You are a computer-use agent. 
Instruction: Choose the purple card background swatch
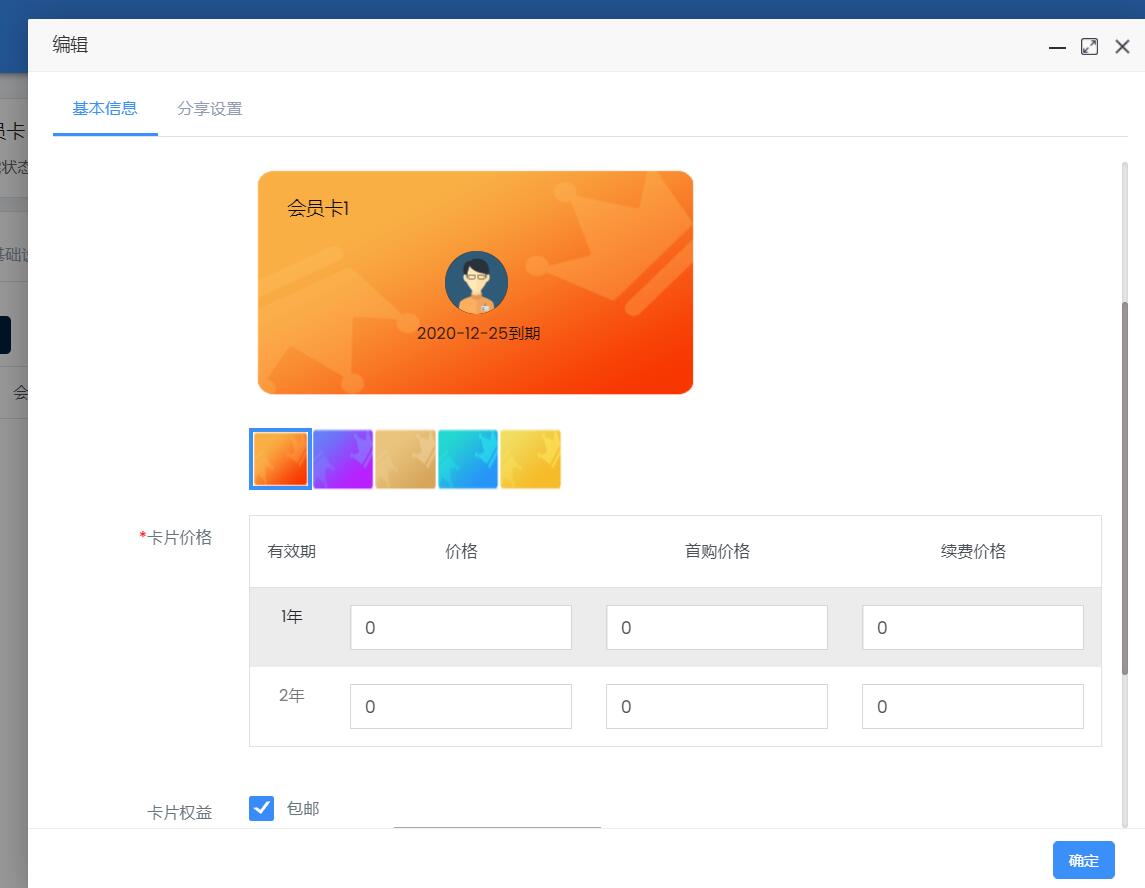tap(342, 459)
